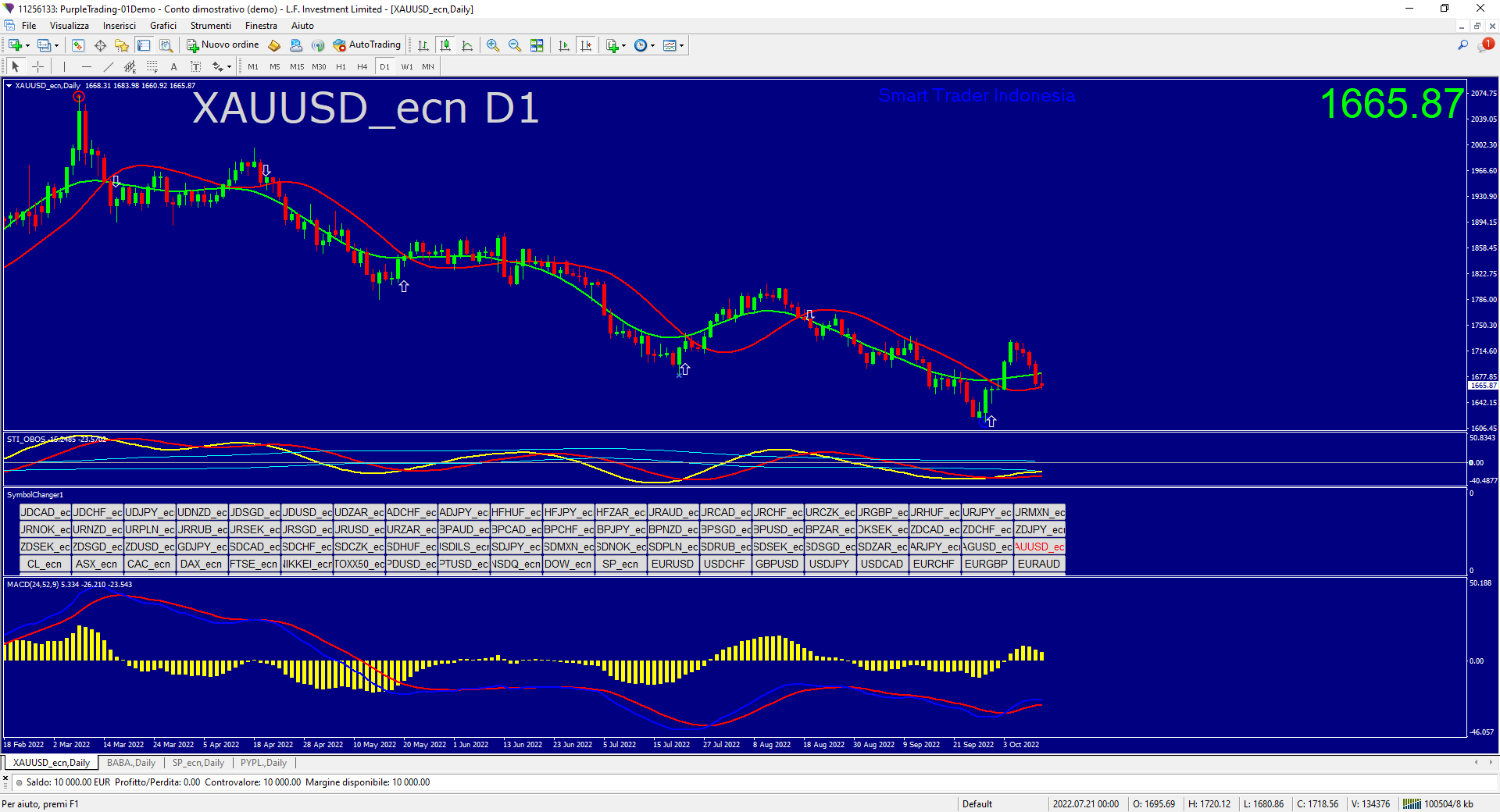Open the Visualizza menu

70,26
